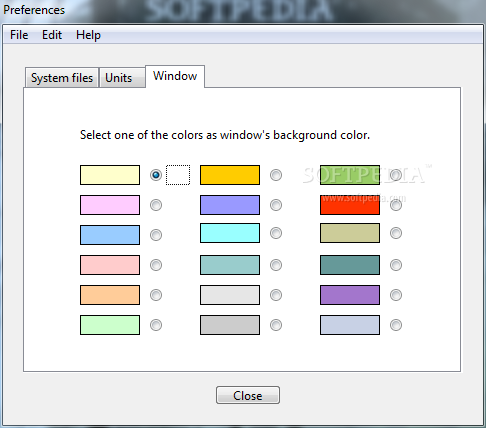Image resolution: width=486 pixels, height=428 pixels.
Task: Choose the salmon pink radio button
Action: coord(156,265)
